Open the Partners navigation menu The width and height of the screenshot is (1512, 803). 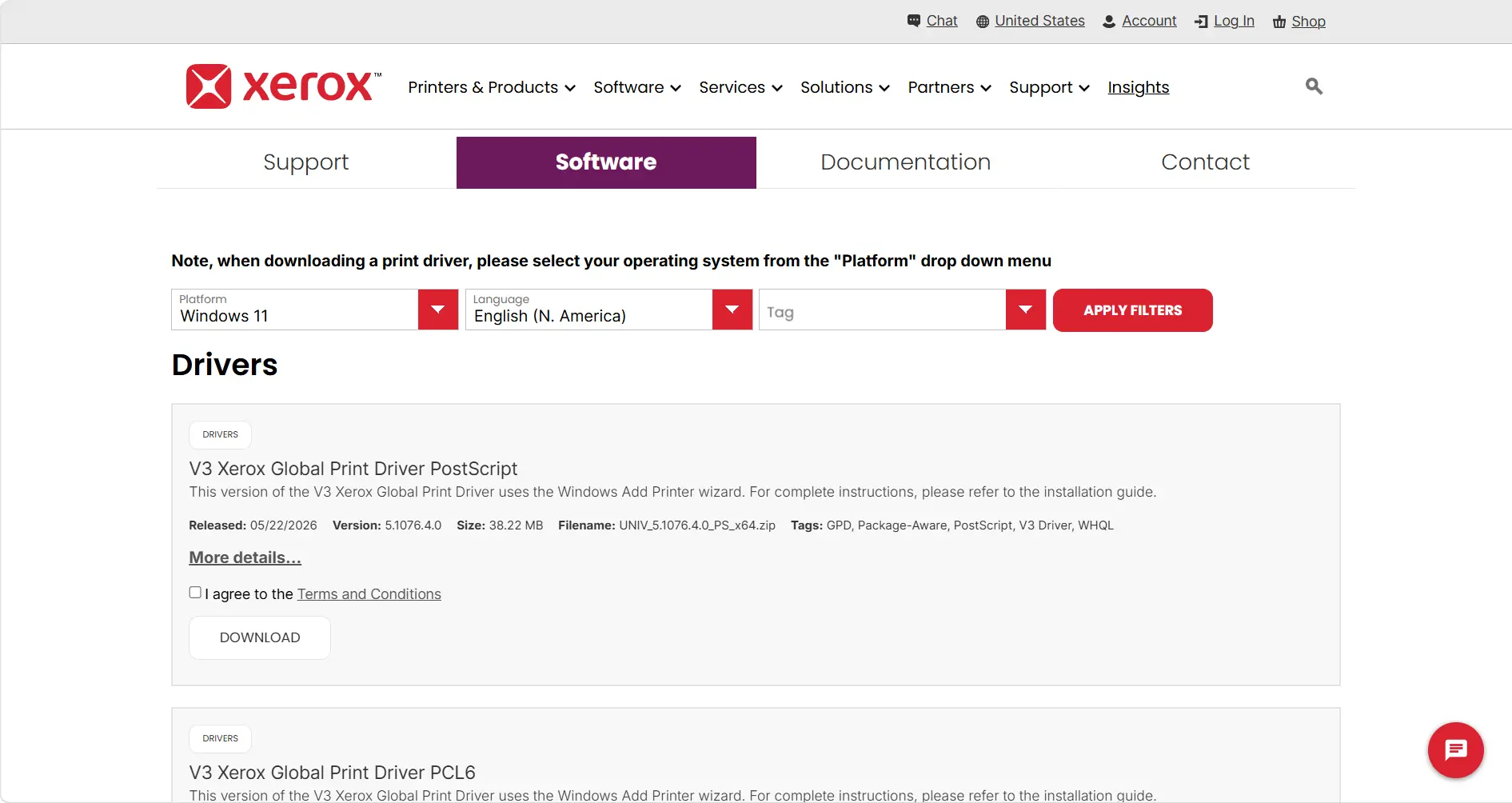click(x=950, y=87)
